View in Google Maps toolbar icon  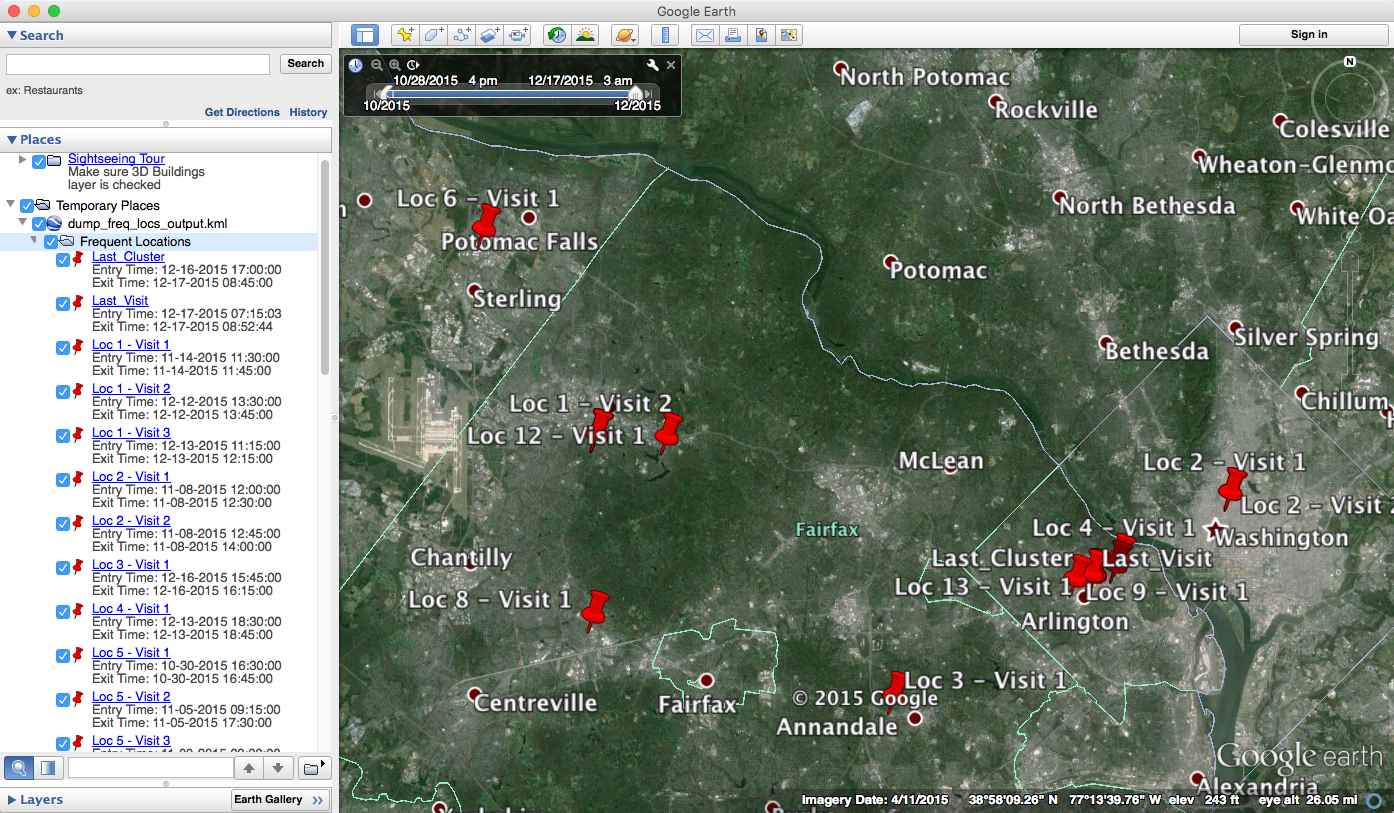pos(761,35)
